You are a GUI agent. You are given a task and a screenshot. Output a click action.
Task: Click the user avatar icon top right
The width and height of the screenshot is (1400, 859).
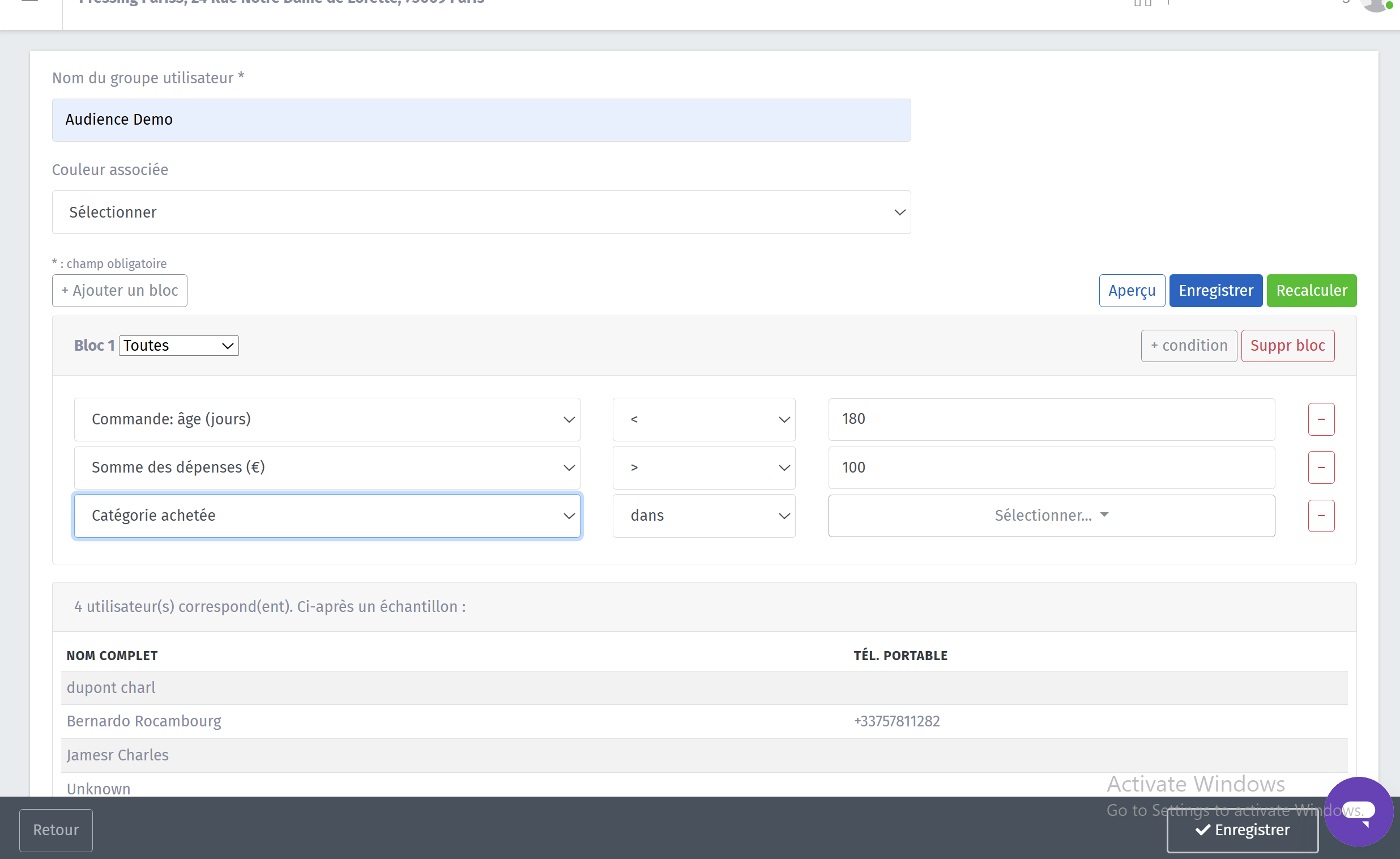1375,5
